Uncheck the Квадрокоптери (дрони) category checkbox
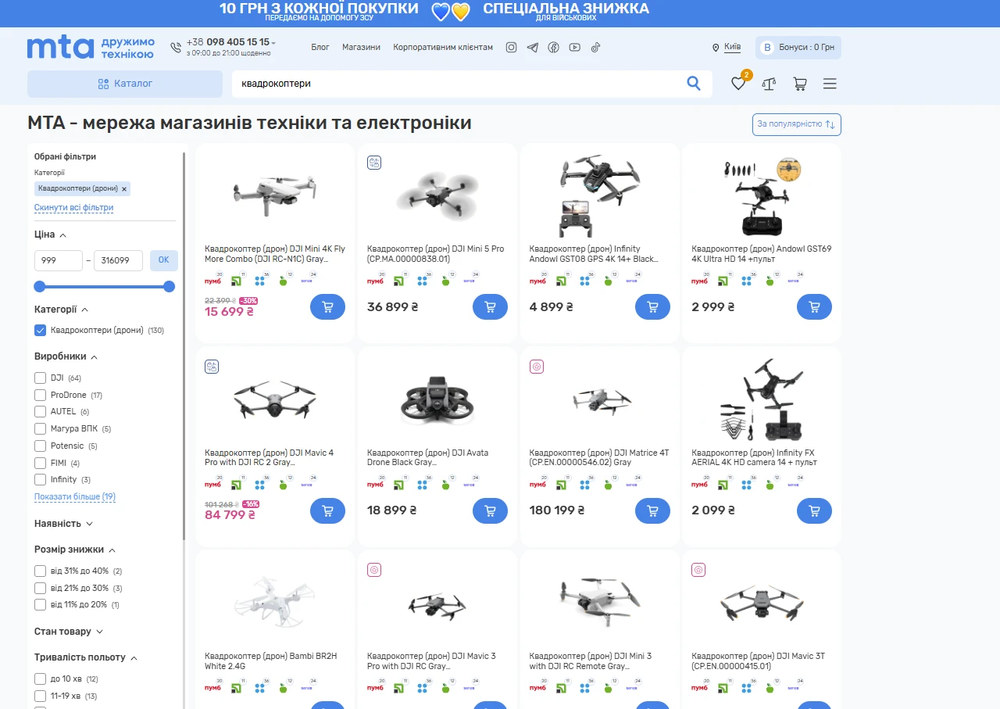 40,330
